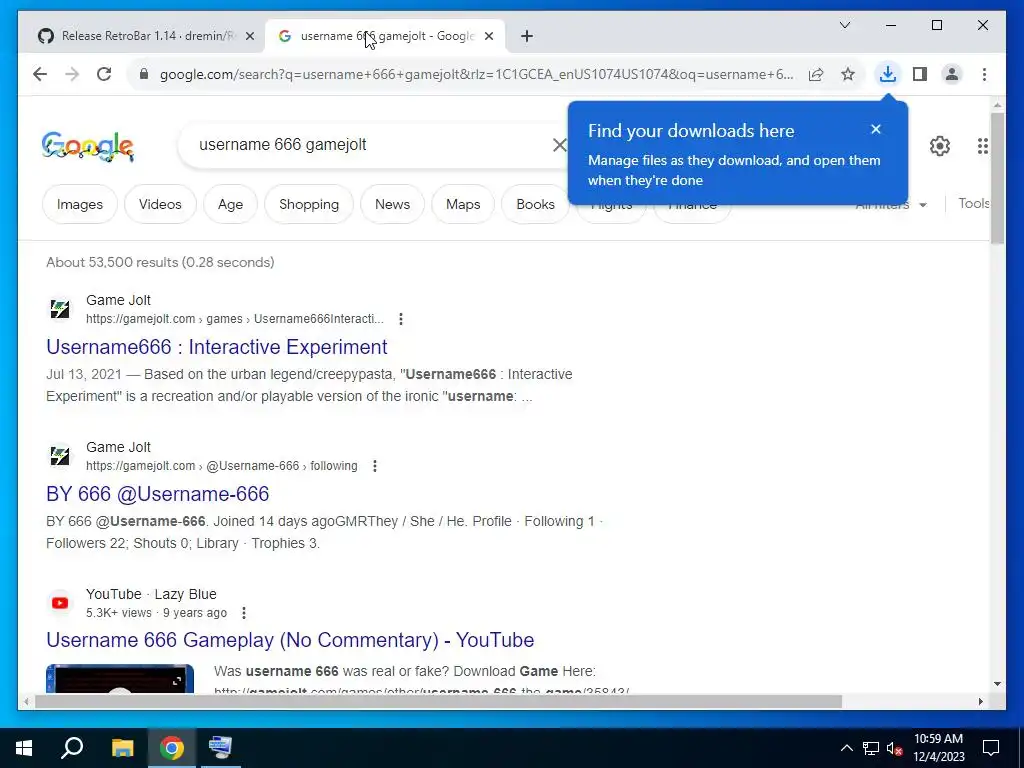Filter results by Books
This screenshot has width=1024, height=768.
536,204
